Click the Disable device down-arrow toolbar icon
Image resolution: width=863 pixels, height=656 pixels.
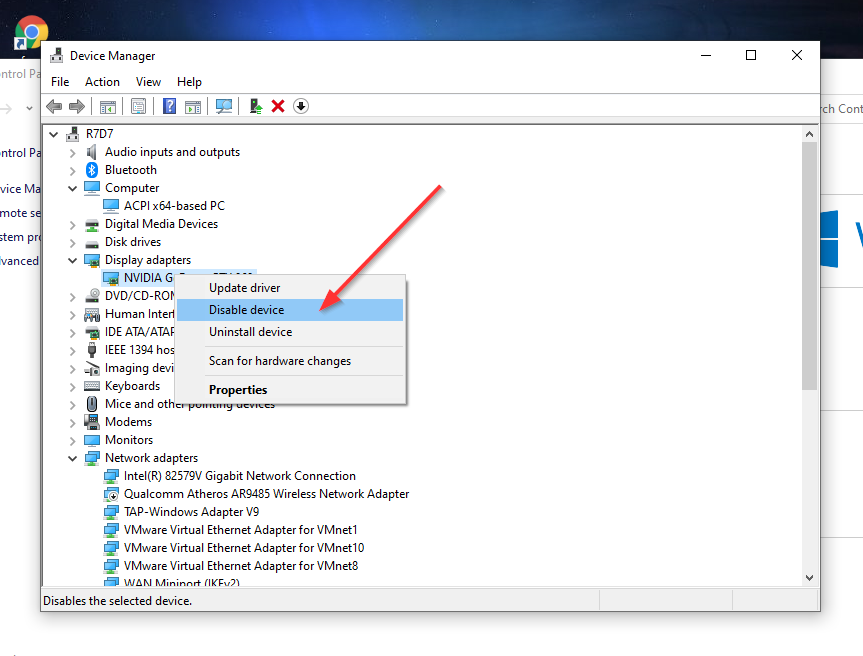(x=301, y=106)
